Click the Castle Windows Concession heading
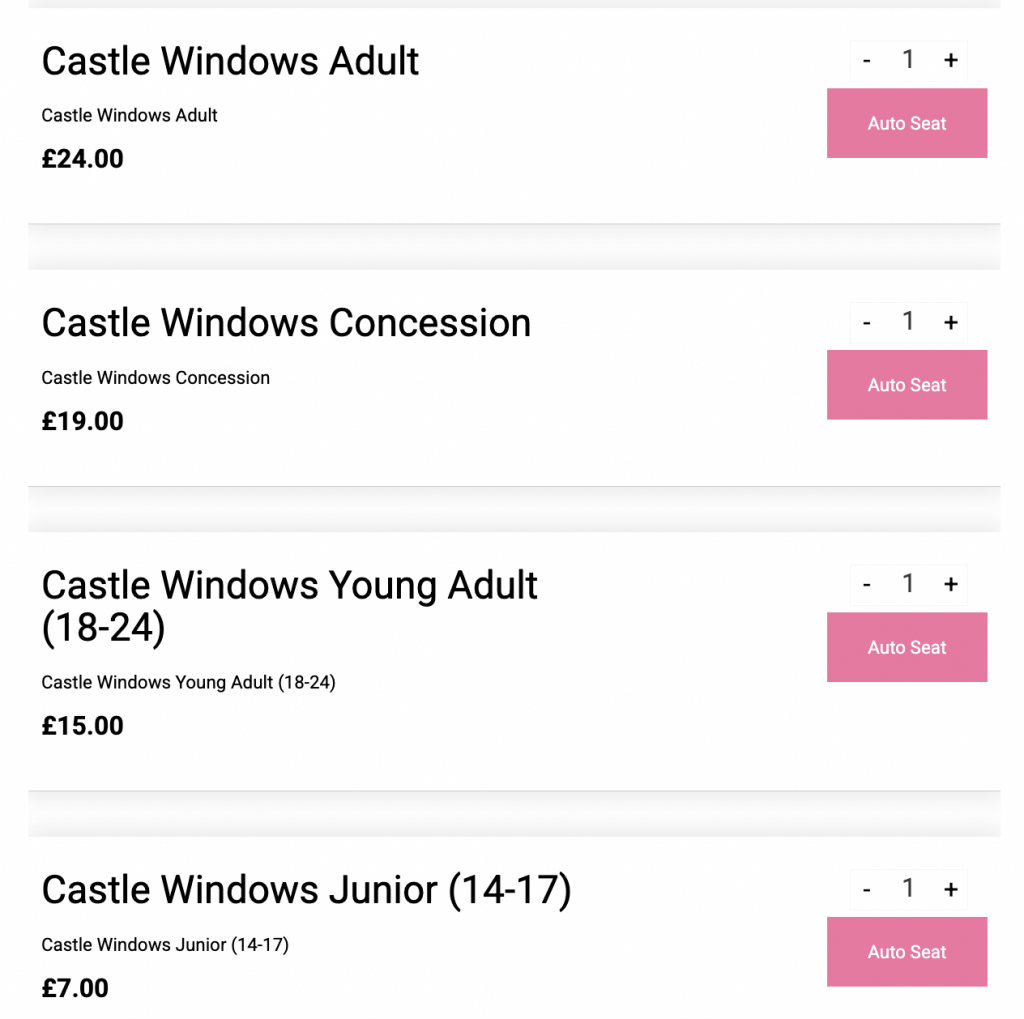The width and height of the screenshot is (1024, 1019). (286, 323)
